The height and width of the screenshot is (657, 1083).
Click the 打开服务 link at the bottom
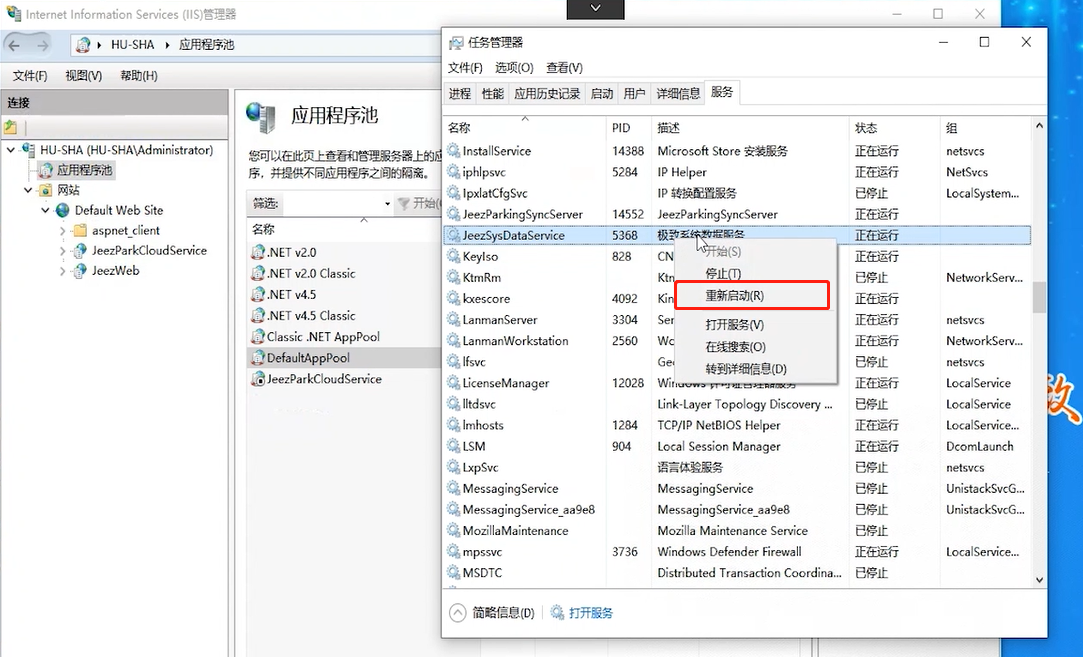point(591,613)
